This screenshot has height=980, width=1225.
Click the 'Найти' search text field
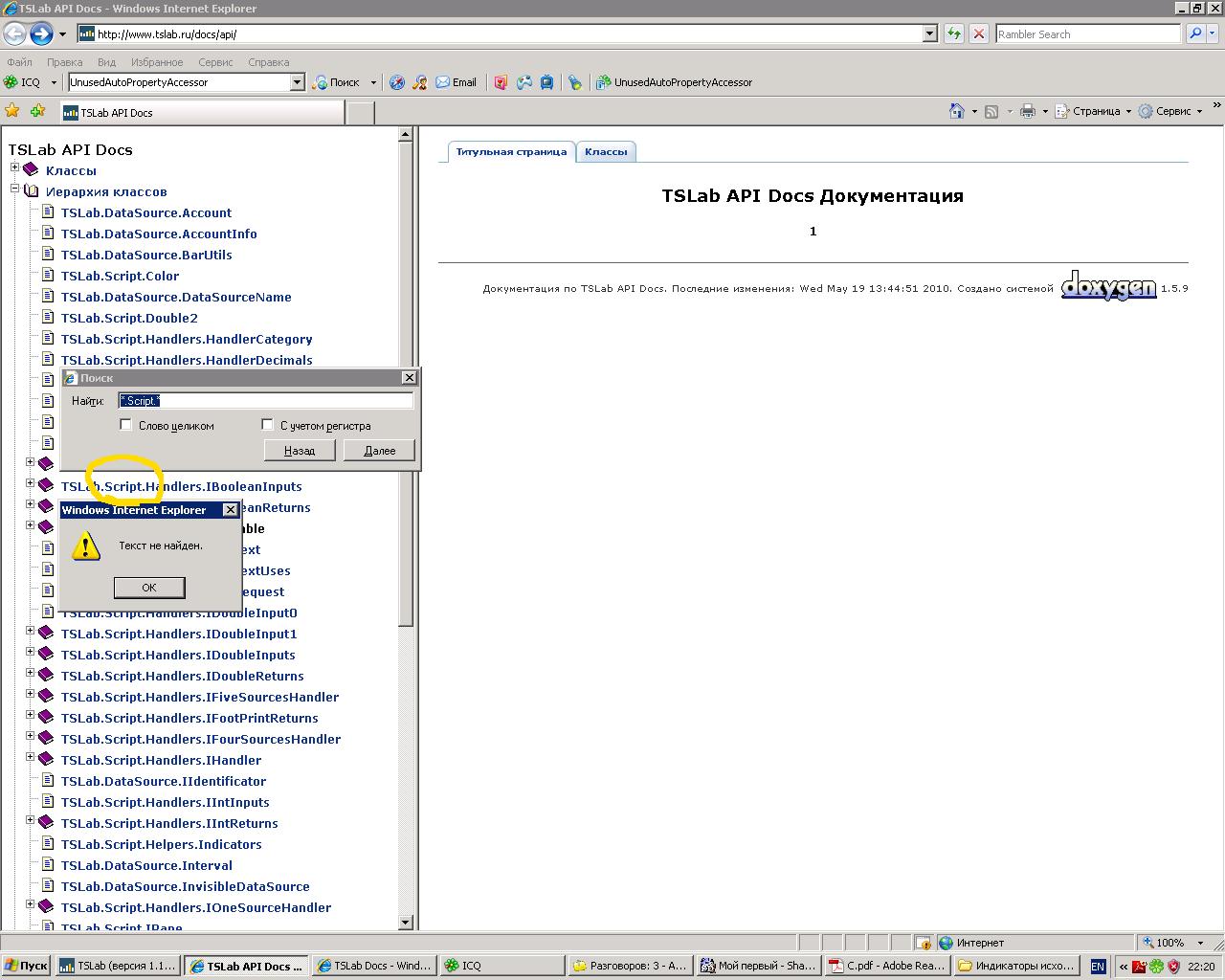(x=266, y=400)
